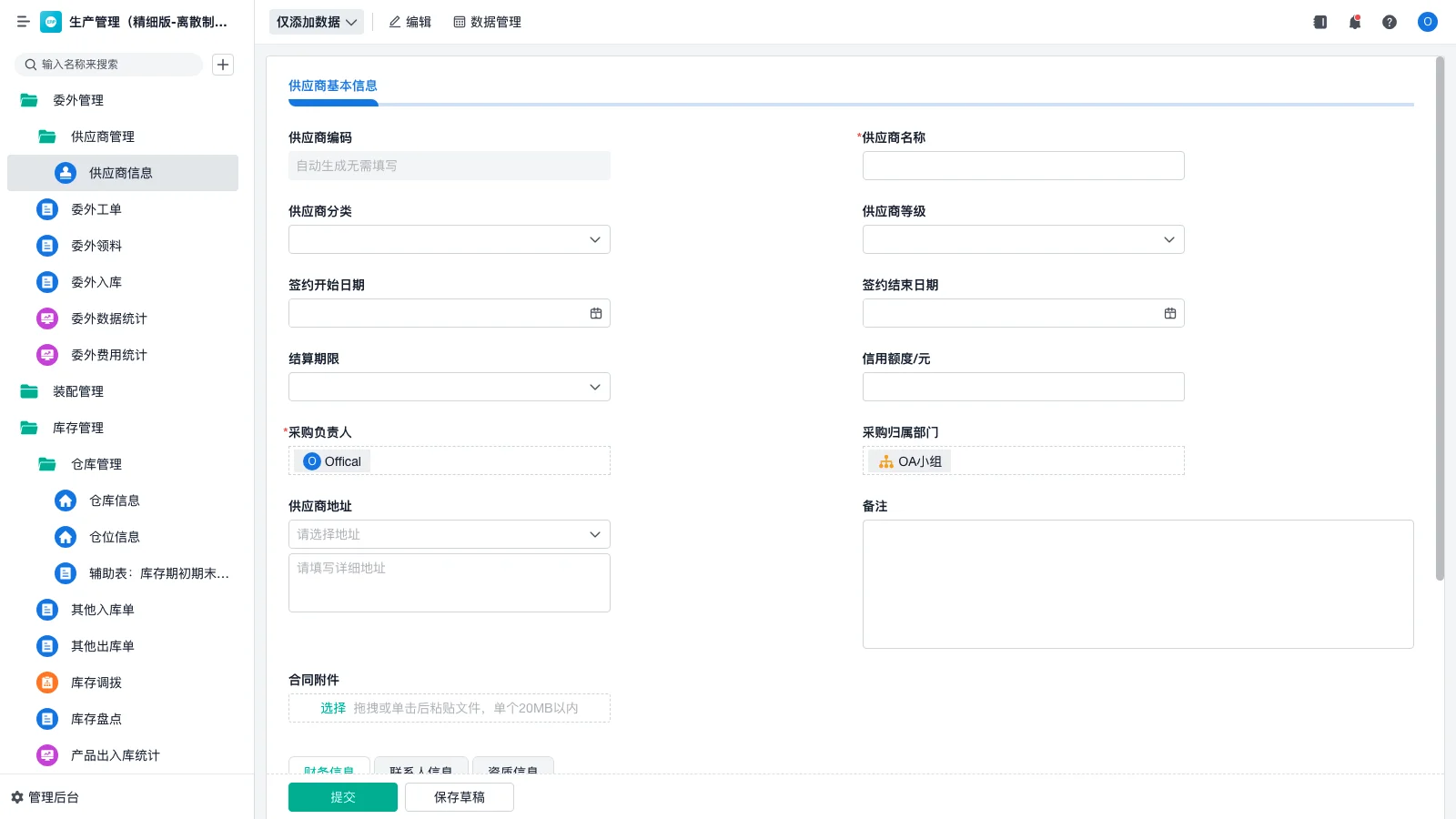Screen dimensions: 1456x819
Task: Switch to the 联系人信息 tab
Action: pyautogui.click(x=421, y=769)
